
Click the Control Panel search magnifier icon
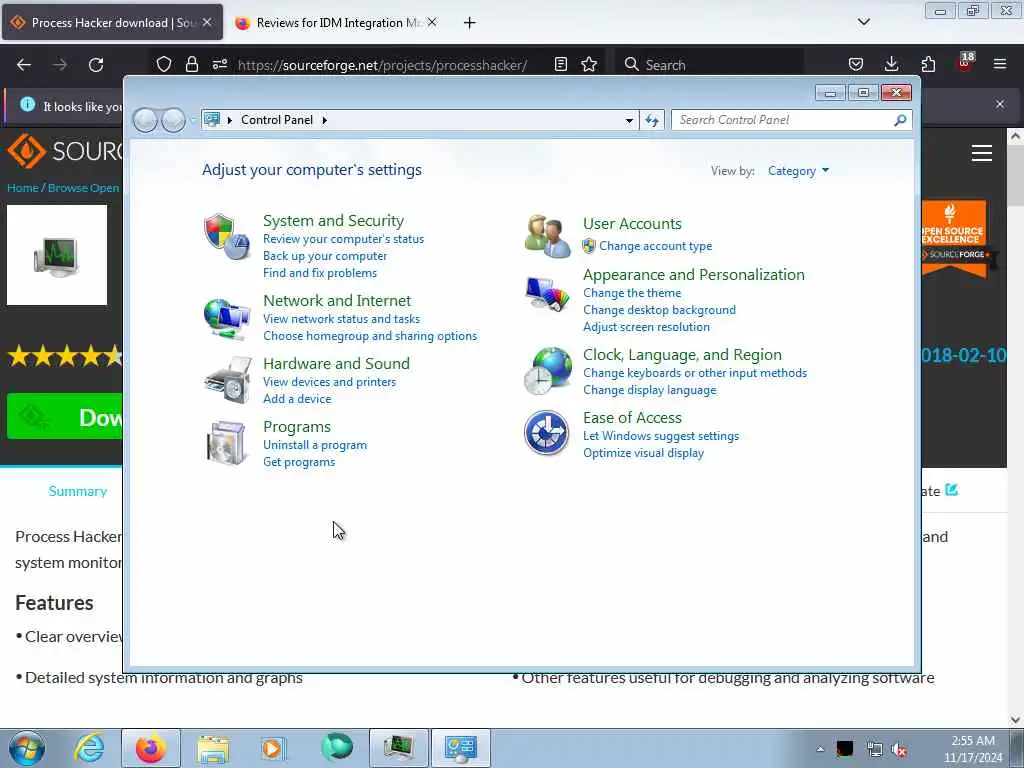click(x=900, y=120)
